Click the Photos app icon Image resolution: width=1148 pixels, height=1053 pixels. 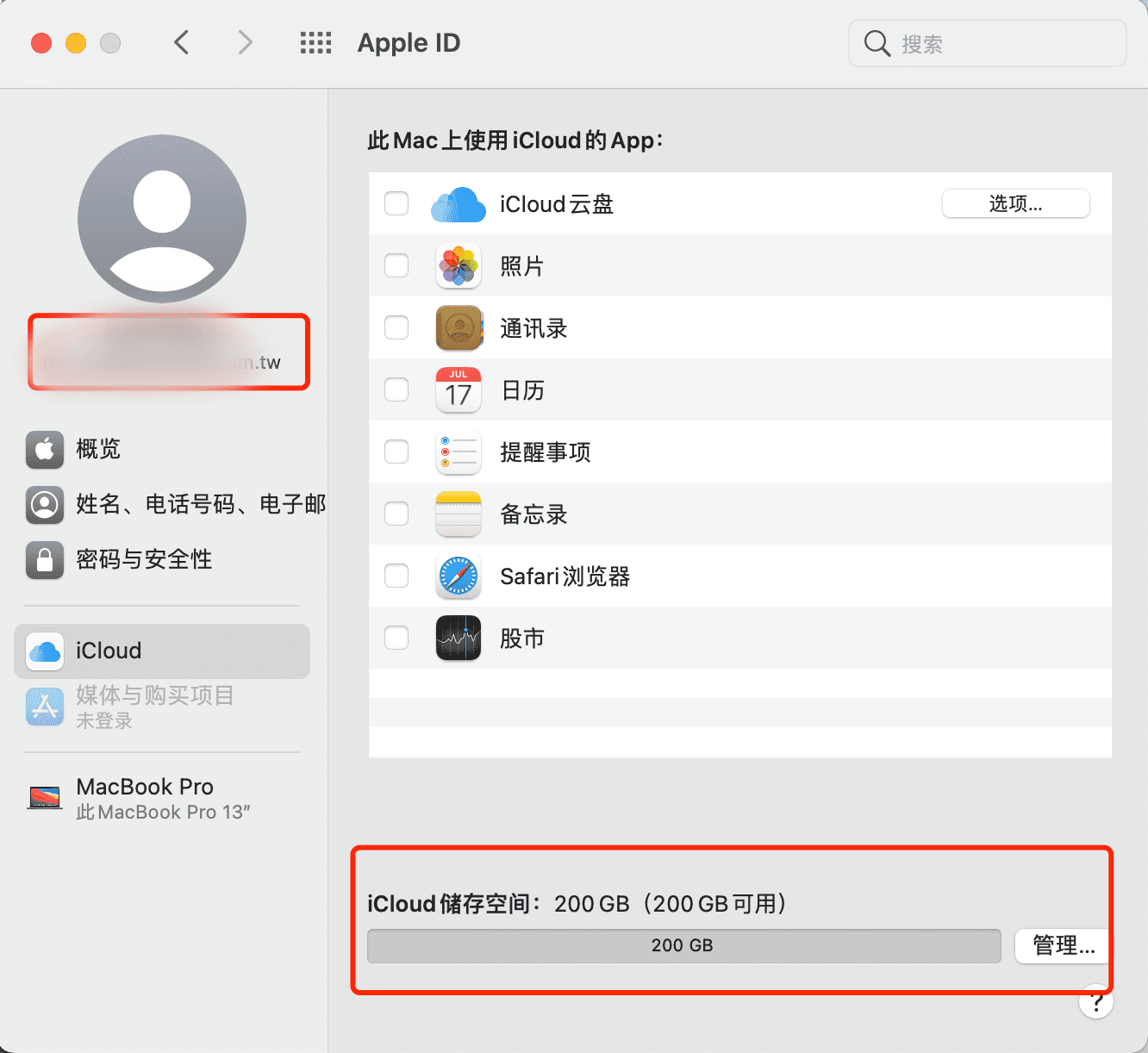(458, 266)
